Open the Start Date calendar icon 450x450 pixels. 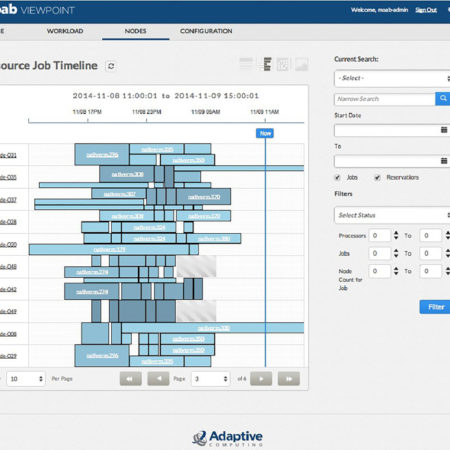point(444,130)
